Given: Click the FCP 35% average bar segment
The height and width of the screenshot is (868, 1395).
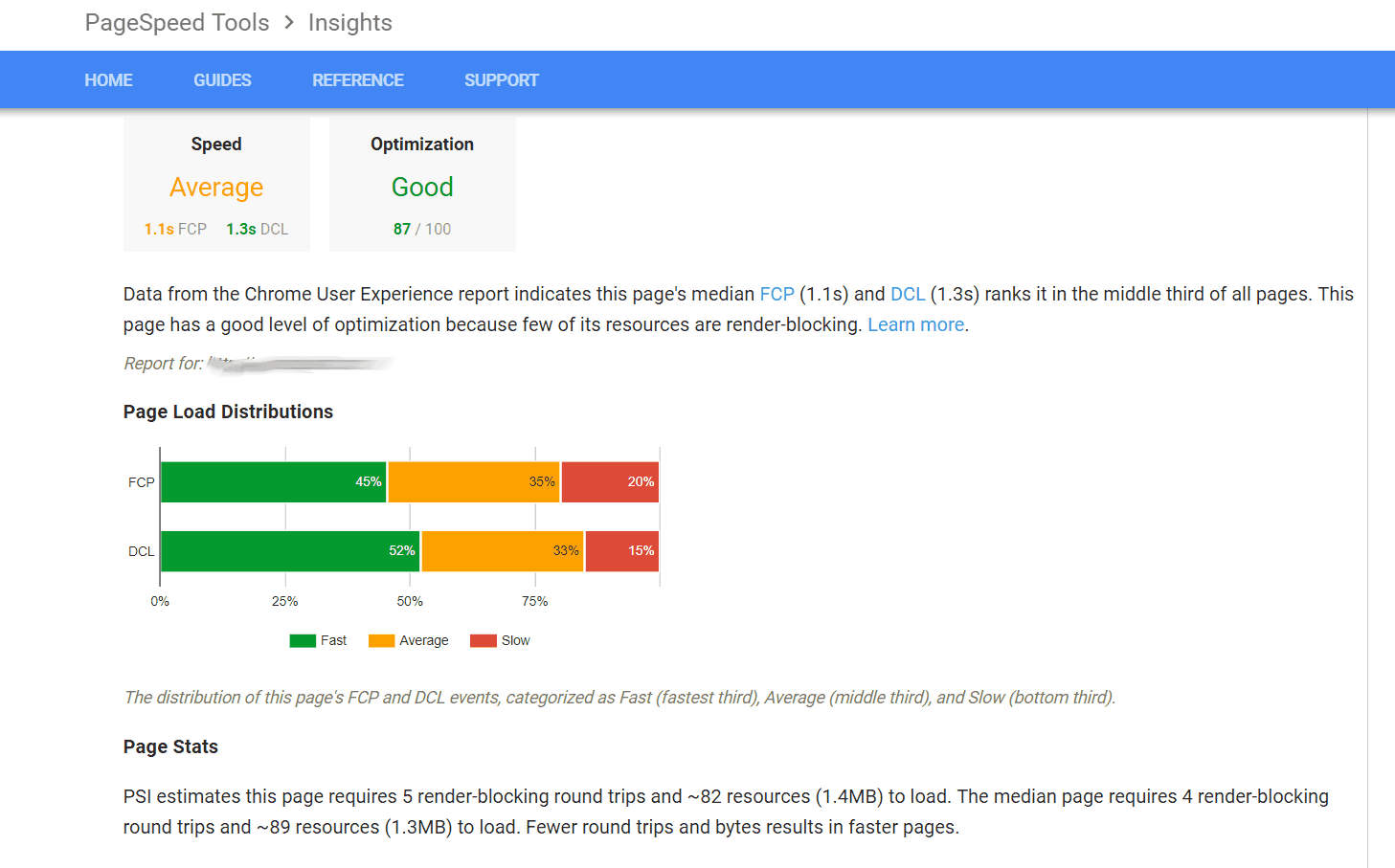Looking at the screenshot, I should pos(474,482).
